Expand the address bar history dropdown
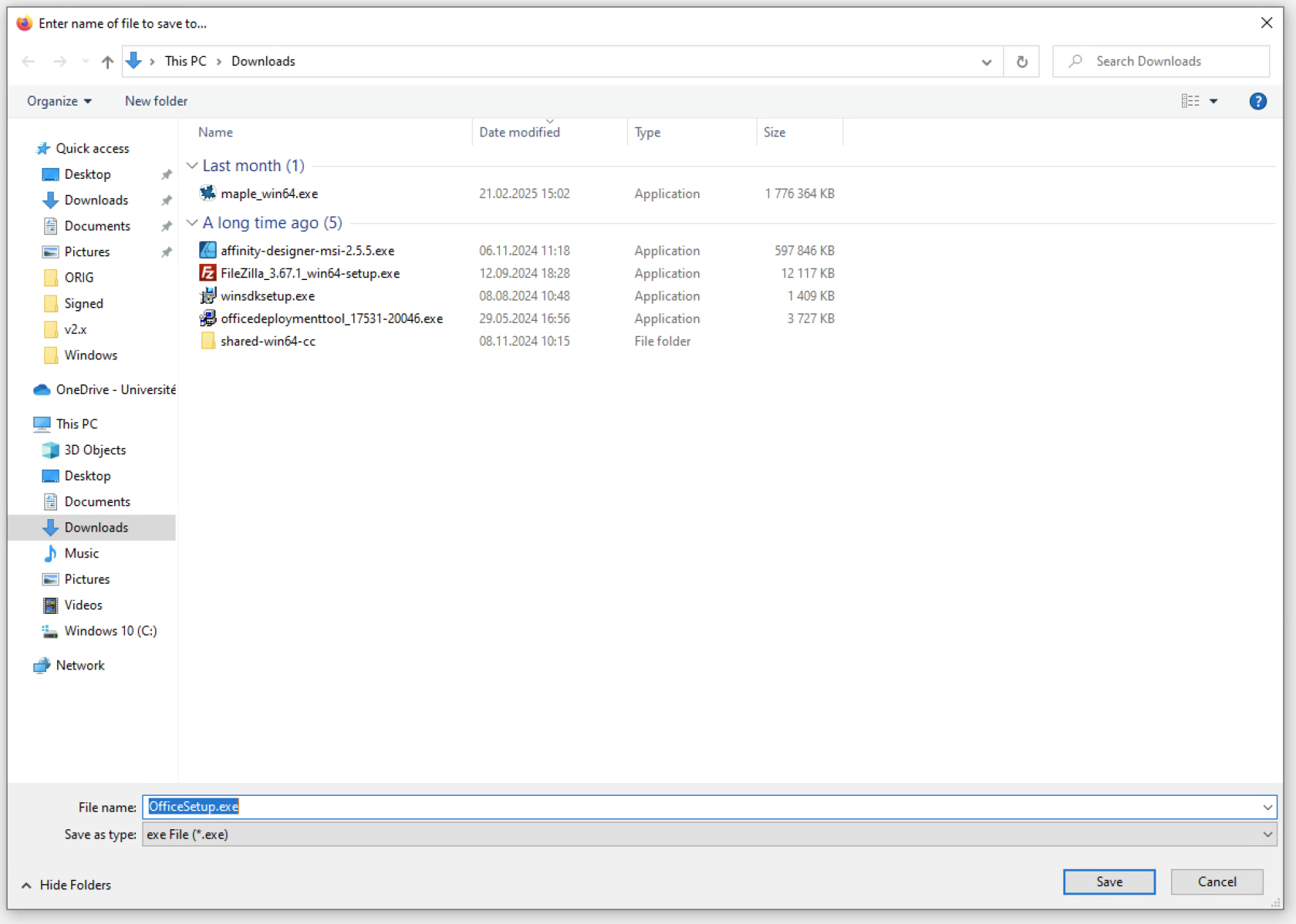 pos(986,62)
